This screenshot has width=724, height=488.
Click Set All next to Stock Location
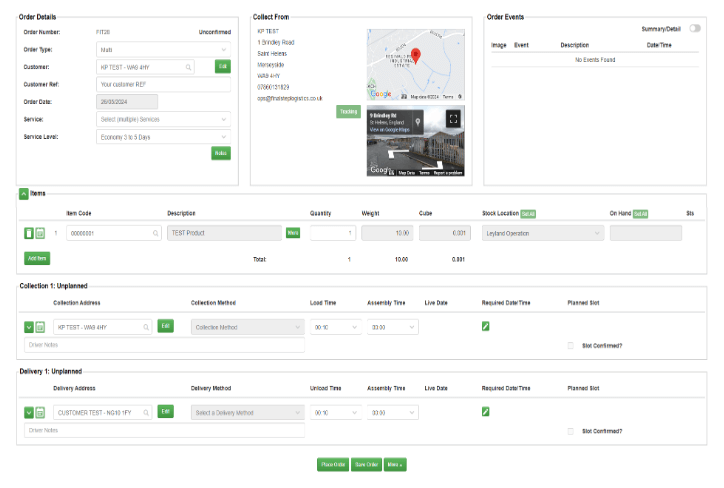coord(528,214)
